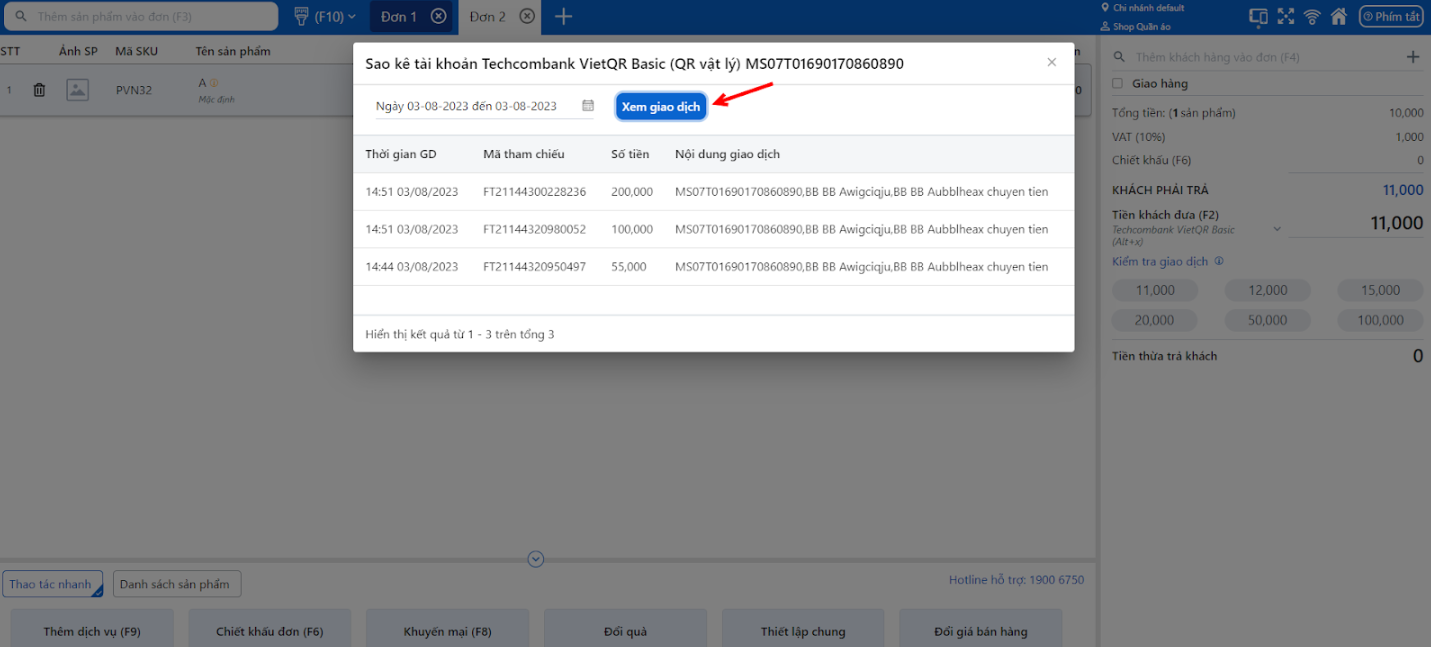Switch to the Danh sách sản phẩm tab
This screenshot has width=1431, height=647.
point(177,584)
